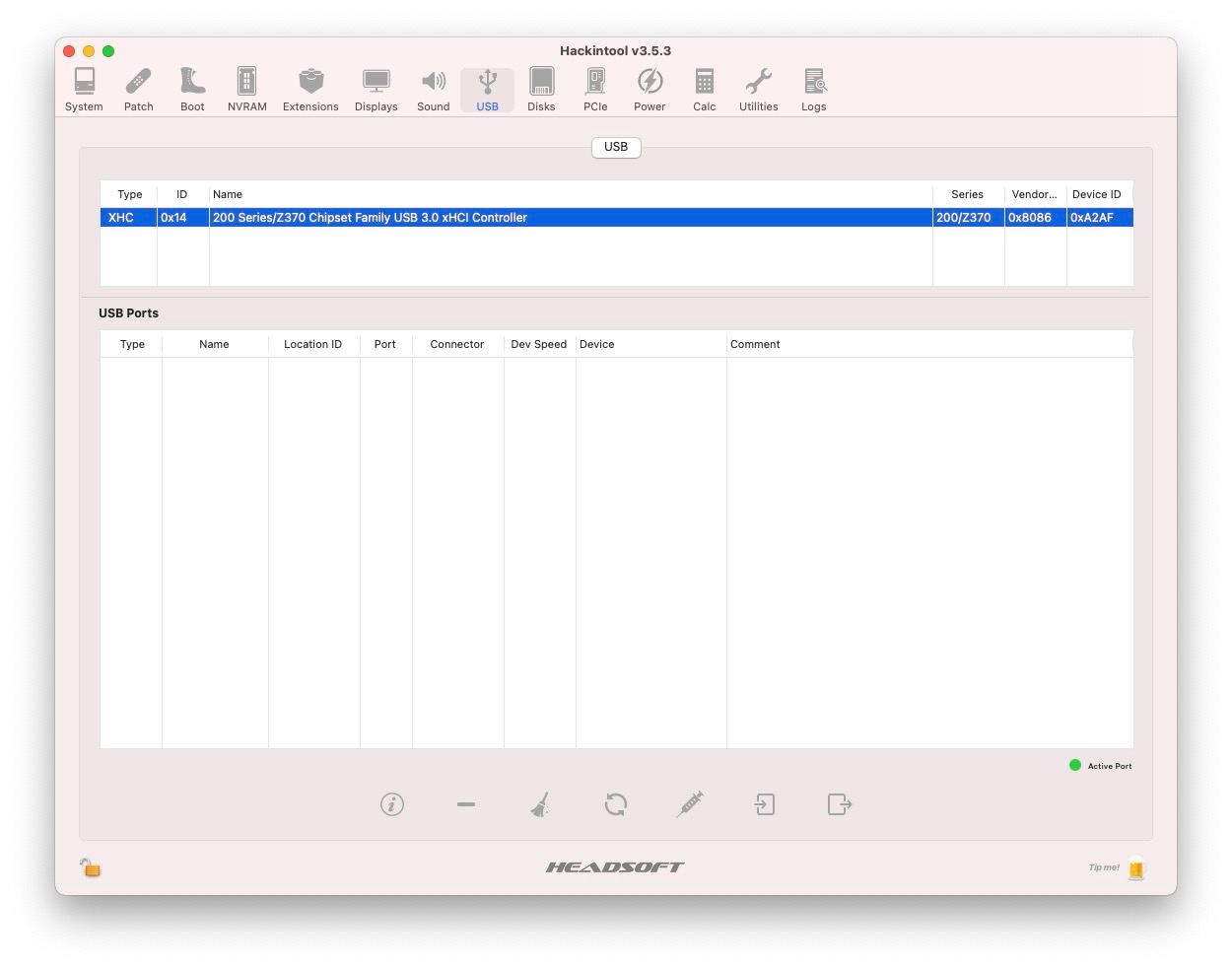Open the Calc section
1232x968 pixels.
coord(705,90)
